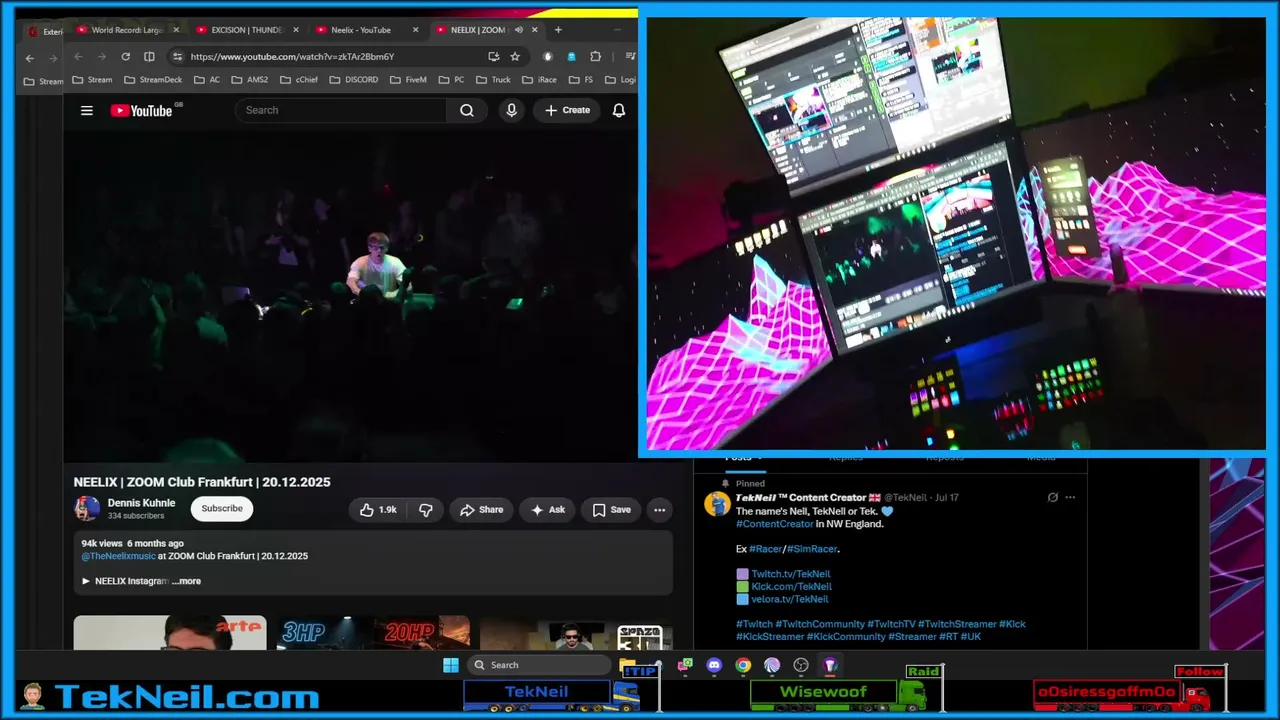Start voice search with the microphone icon
Viewport: 1280px width, 720px height.
pos(511,110)
